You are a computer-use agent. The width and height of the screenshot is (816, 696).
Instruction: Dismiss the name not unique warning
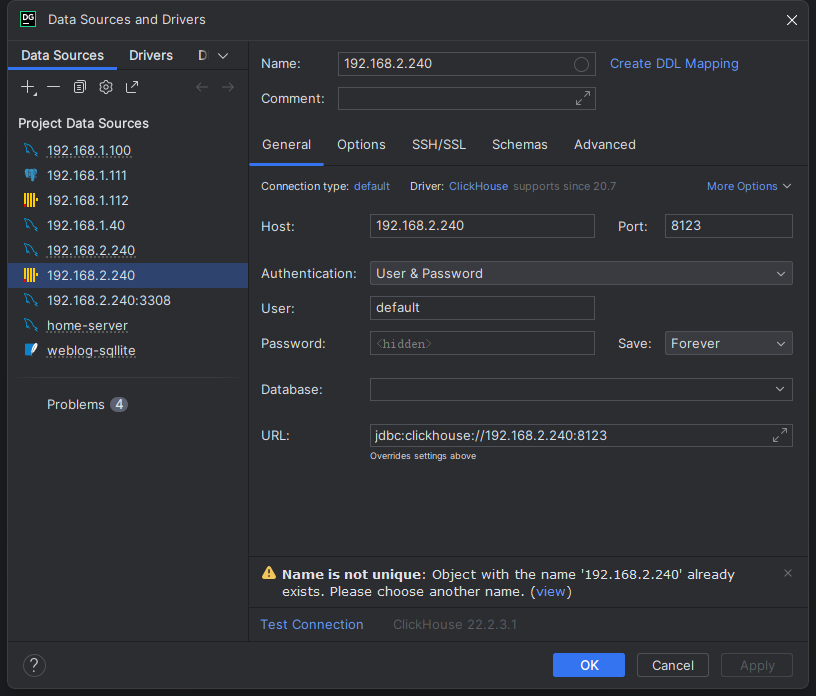coord(788,573)
